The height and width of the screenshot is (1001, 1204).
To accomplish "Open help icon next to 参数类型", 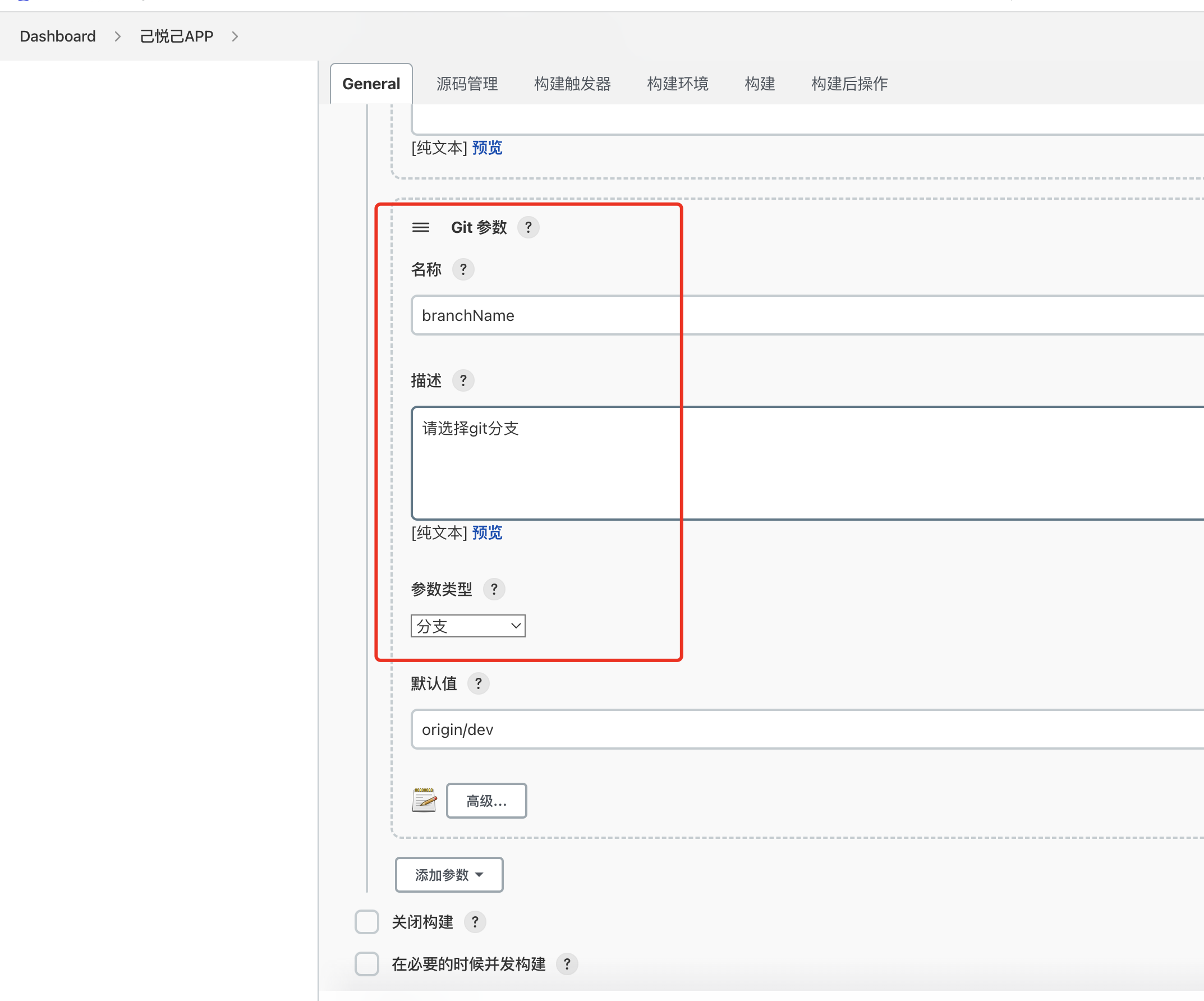I will point(494,589).
